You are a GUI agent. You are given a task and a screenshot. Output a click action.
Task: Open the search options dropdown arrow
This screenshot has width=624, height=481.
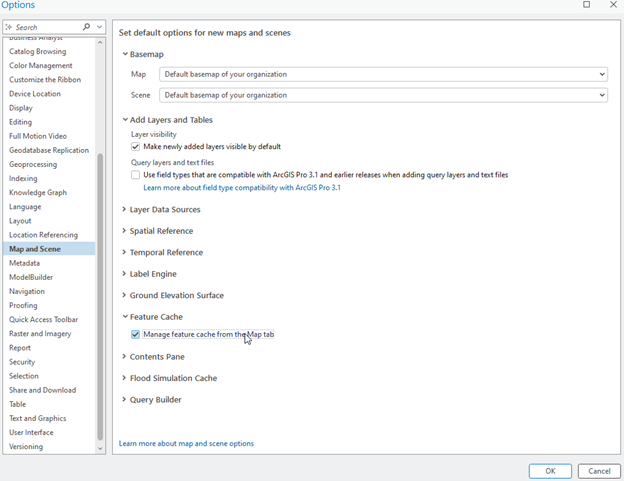click(99, 27)
